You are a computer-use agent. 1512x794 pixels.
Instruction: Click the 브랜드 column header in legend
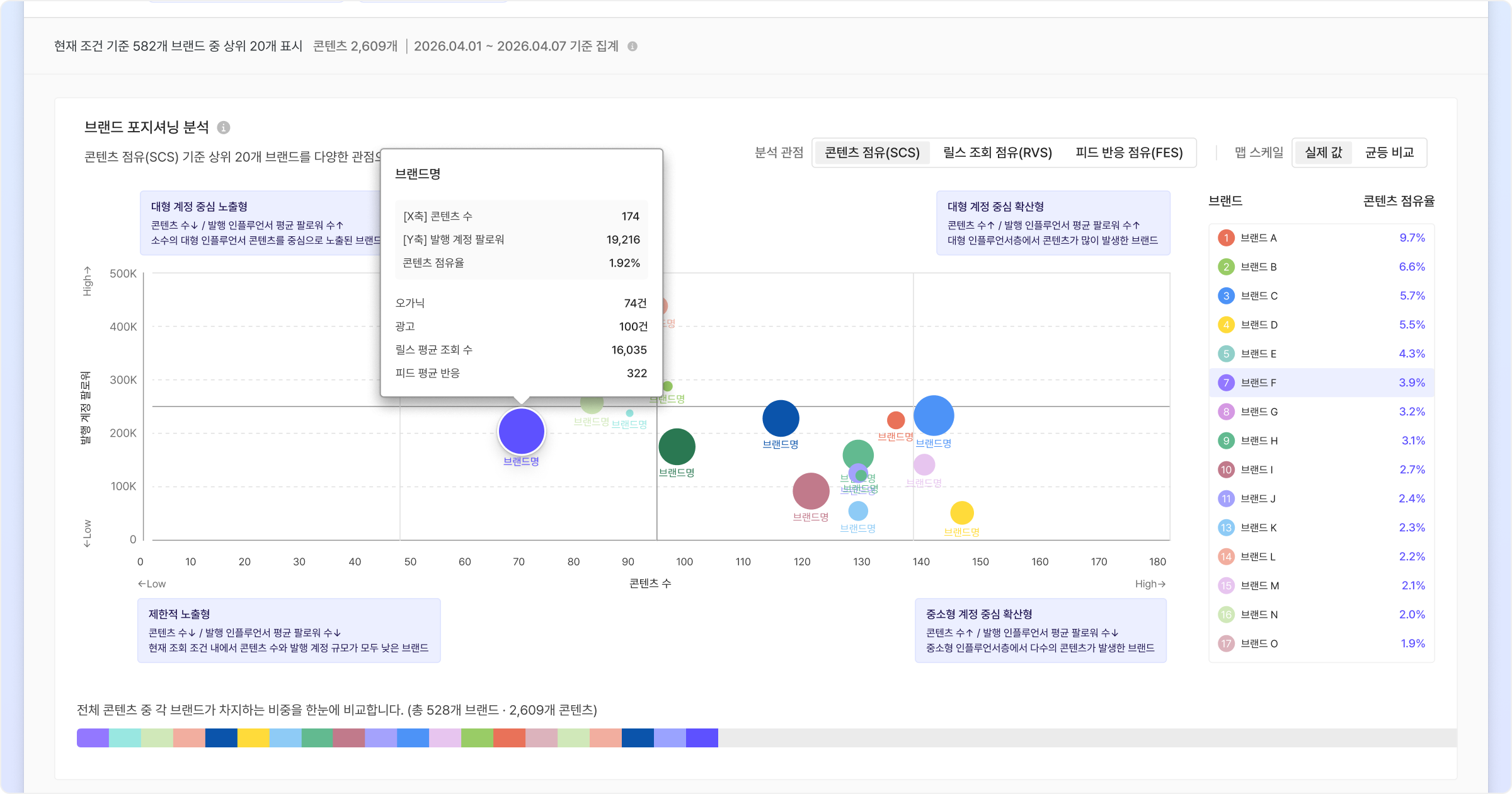click(1225, 202)
